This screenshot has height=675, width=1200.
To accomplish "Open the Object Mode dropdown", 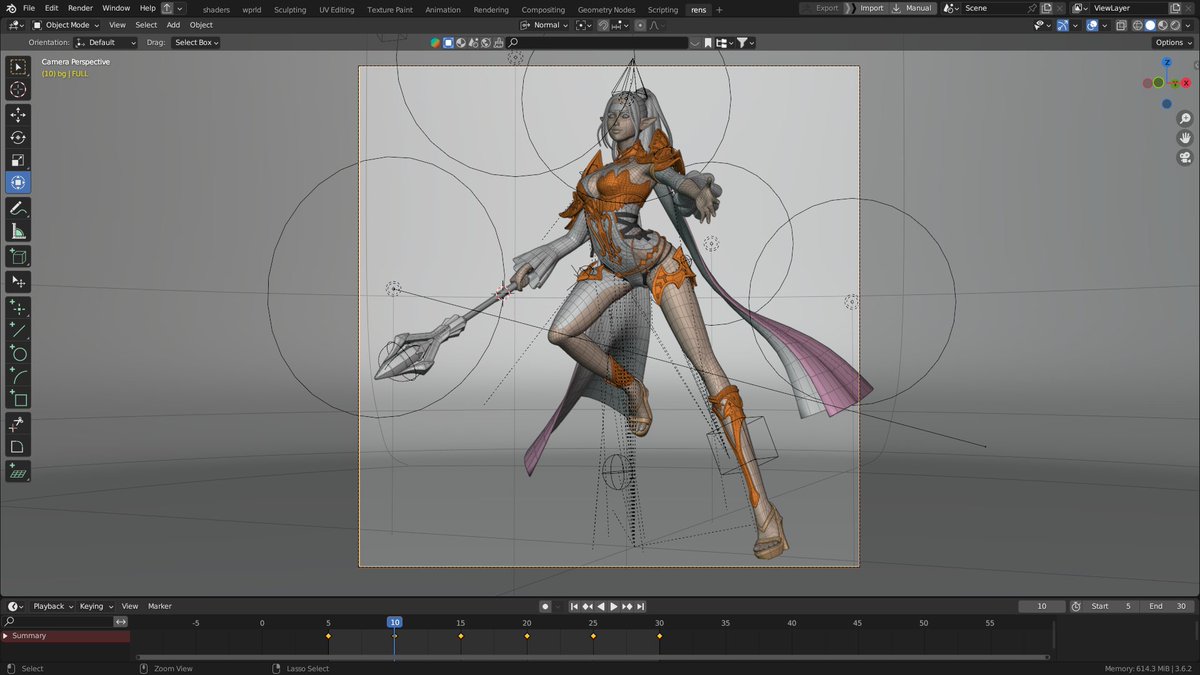I will (66, 25).
